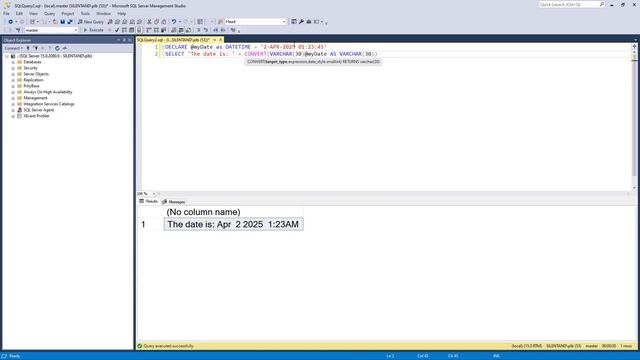This screenshot has height=360, width=640.
Task: Open the Query menu
Action: pos(49,13)
